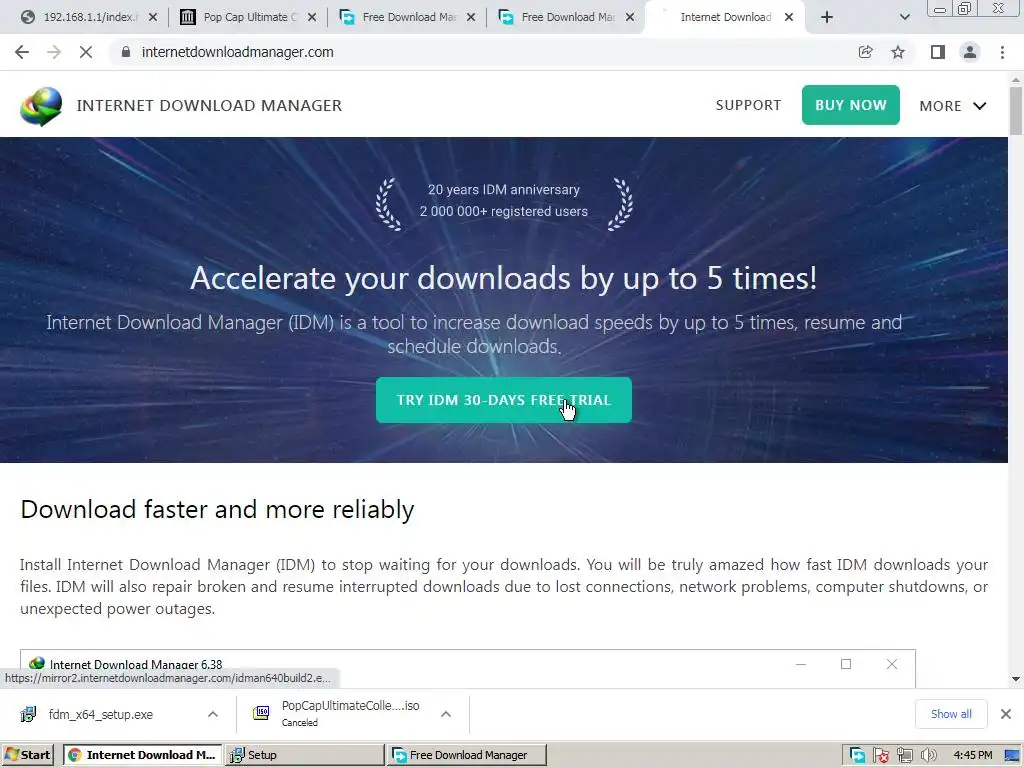Click TRY IDM 30-DAYS FREE TRIAL

(504, 400)
